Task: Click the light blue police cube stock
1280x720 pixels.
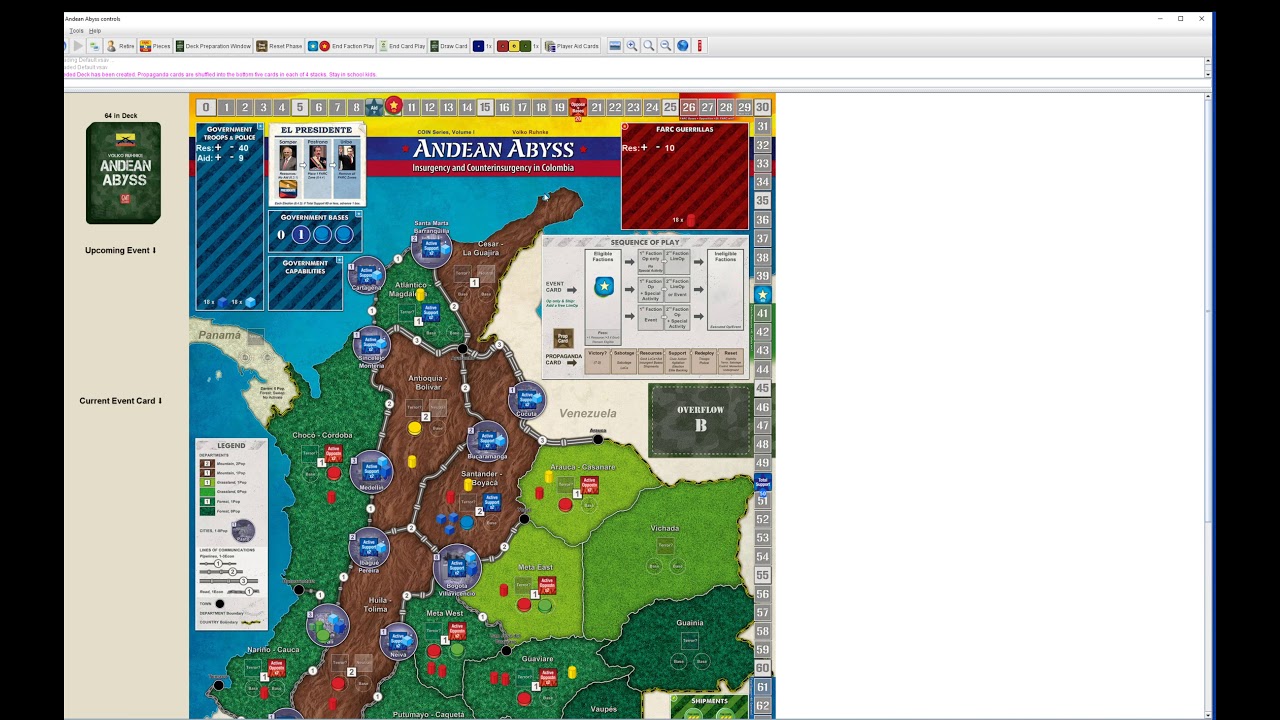Action: click(251, 302)
